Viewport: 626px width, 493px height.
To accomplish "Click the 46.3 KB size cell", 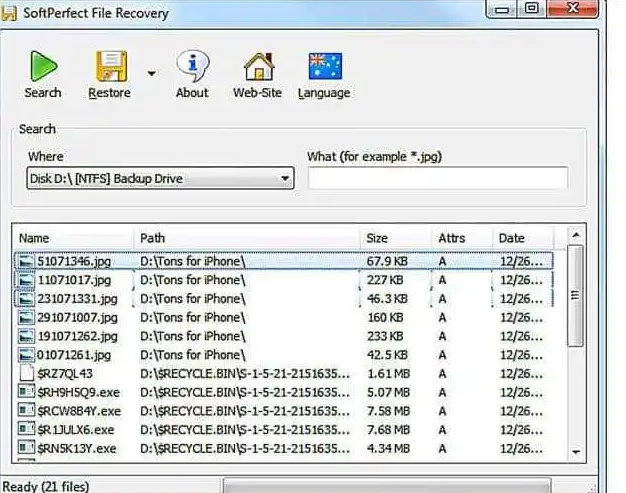I will (x=387, y=299).
